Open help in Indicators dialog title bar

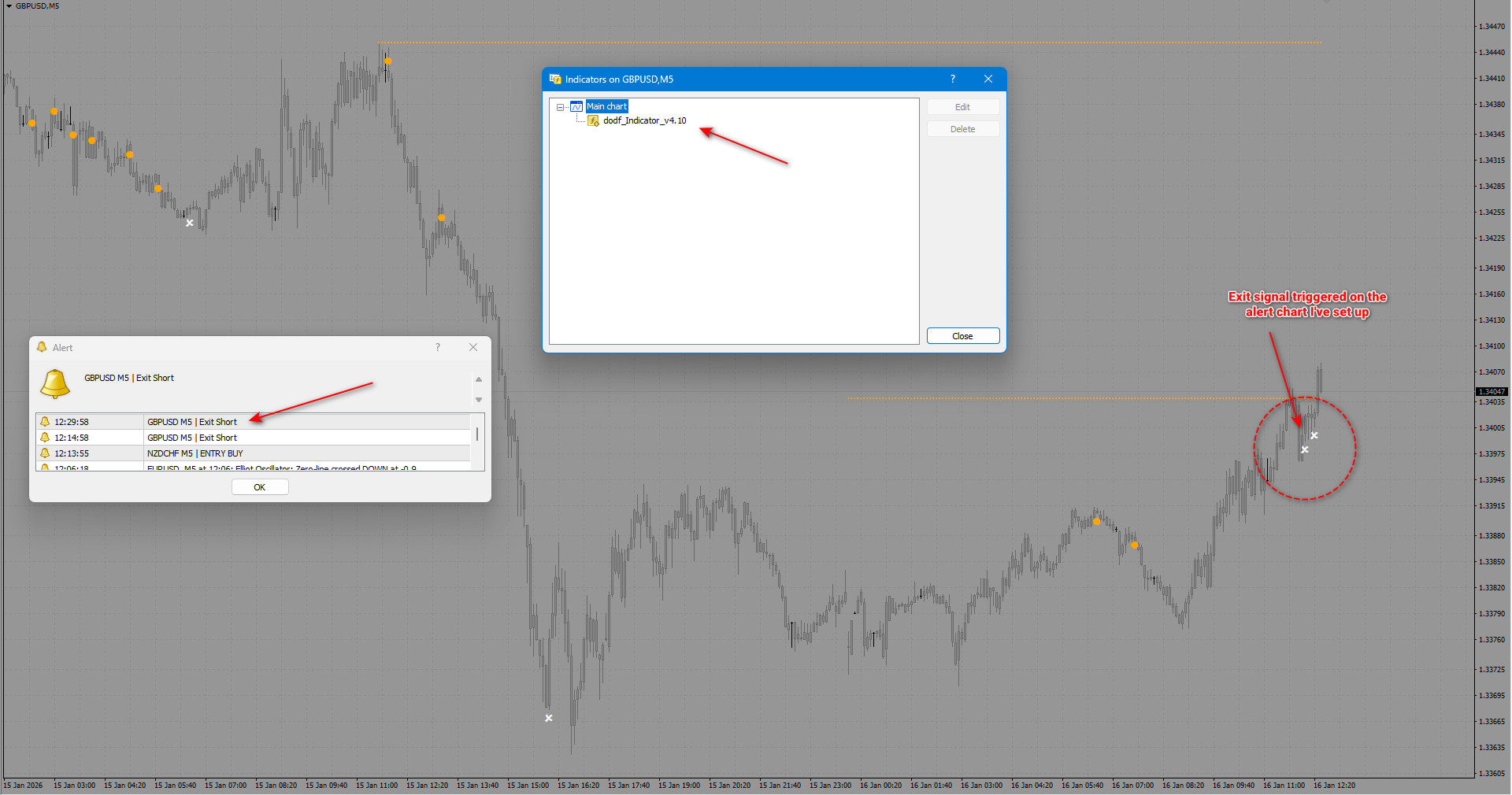click(x=953, y=79)
